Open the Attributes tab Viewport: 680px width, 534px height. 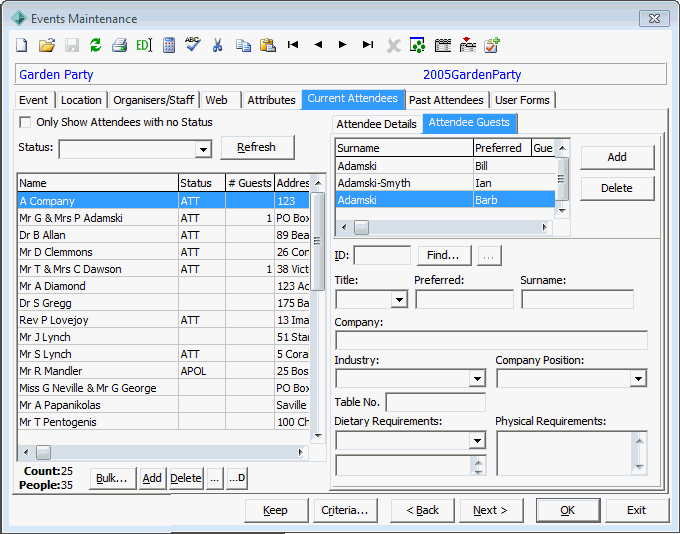click(271, 100)
